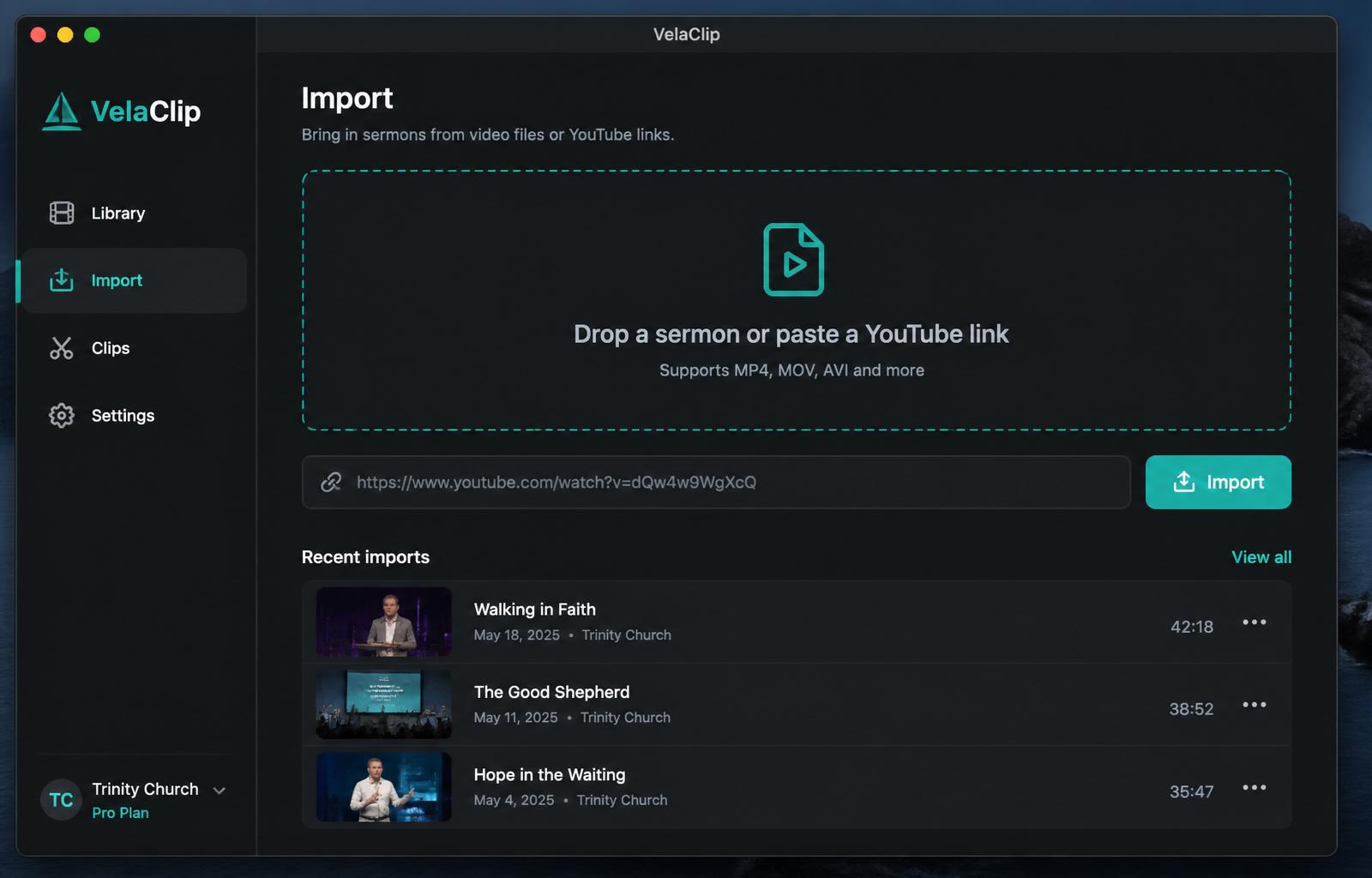Click the YouTube URL input field
Viewport: 1372px width, 878px height.
point(716,482)
